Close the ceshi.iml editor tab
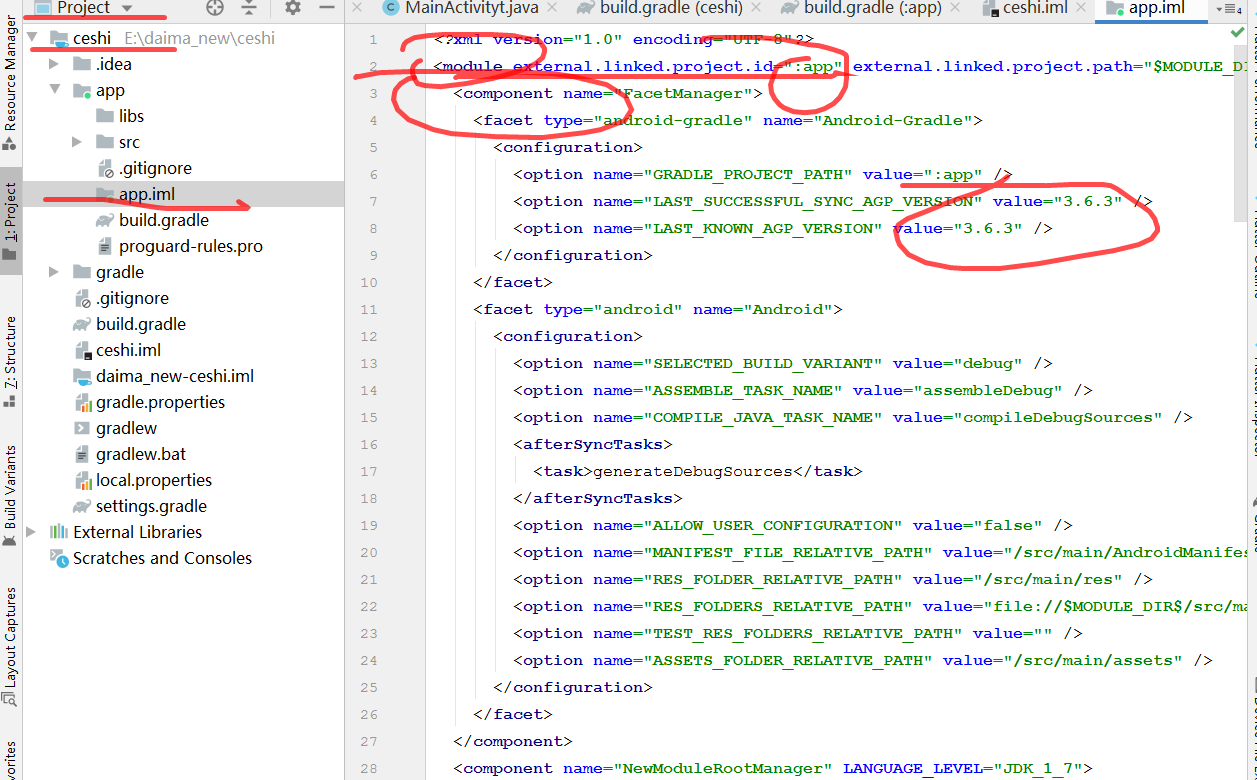This screenshot has width=1257, height=780. point(1080,8)
